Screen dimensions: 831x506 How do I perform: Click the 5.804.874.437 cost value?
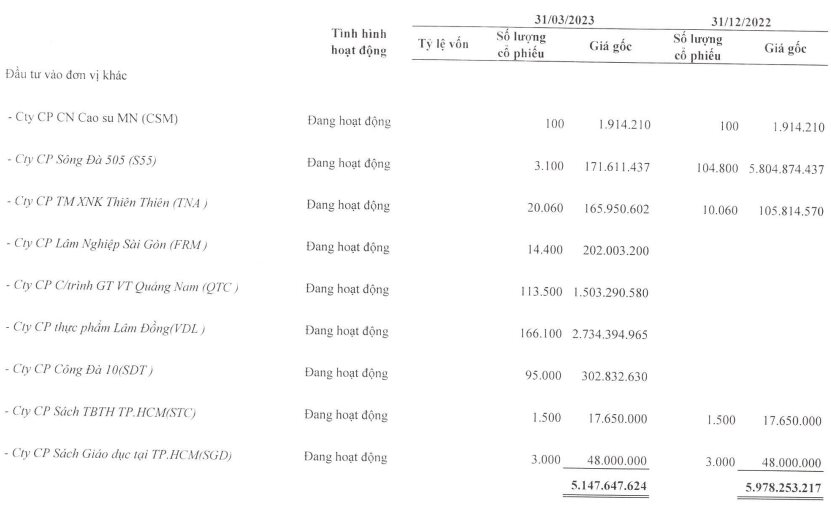click(x=786, y=170)
